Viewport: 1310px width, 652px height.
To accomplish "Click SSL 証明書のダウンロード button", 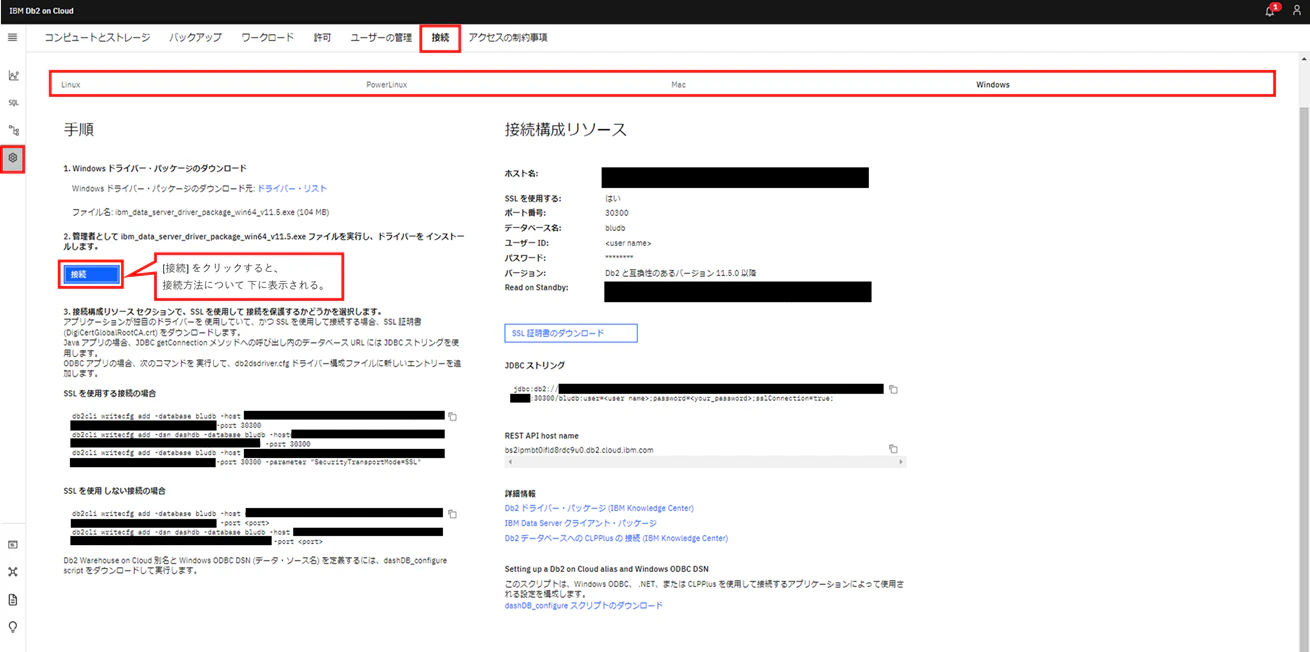I will pyautogui.click(x=571, y=333).
